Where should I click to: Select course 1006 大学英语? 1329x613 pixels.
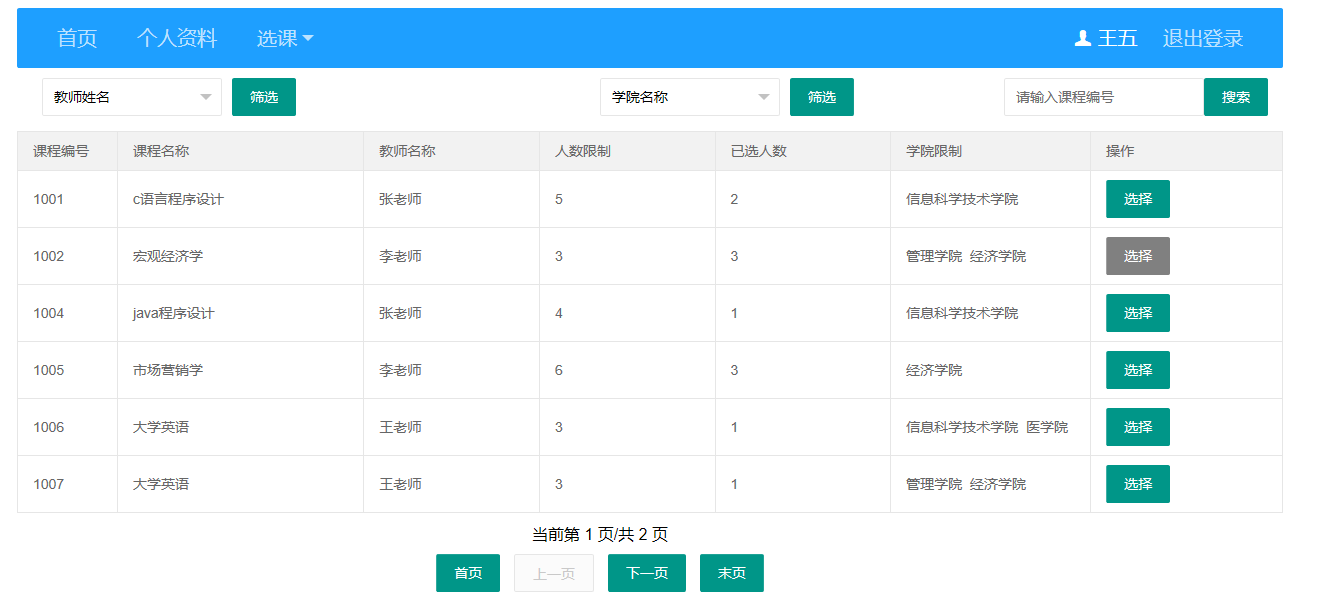pos(1138,427)
